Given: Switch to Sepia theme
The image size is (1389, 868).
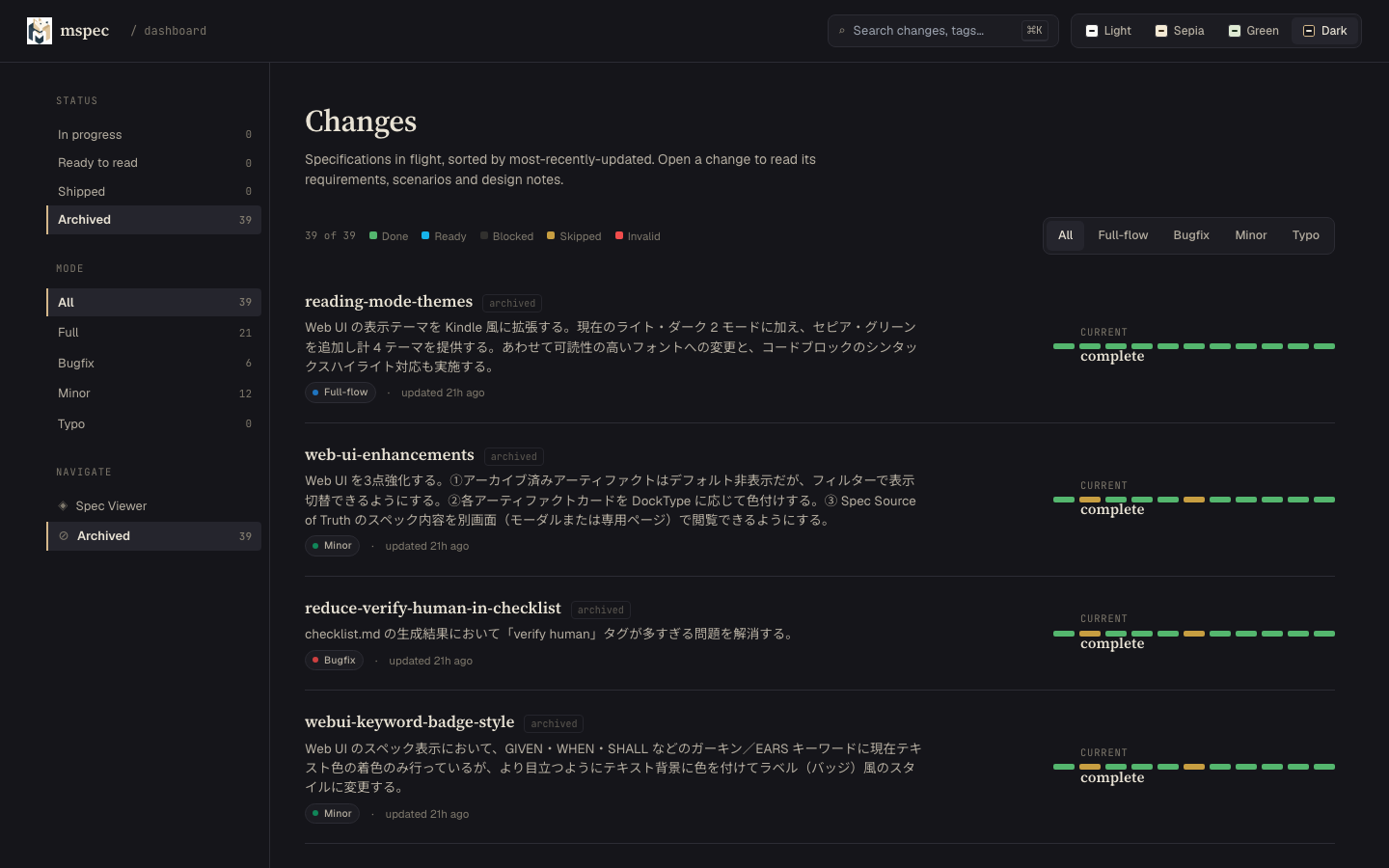Looking at the screenshot, I should click(1180, 31).
